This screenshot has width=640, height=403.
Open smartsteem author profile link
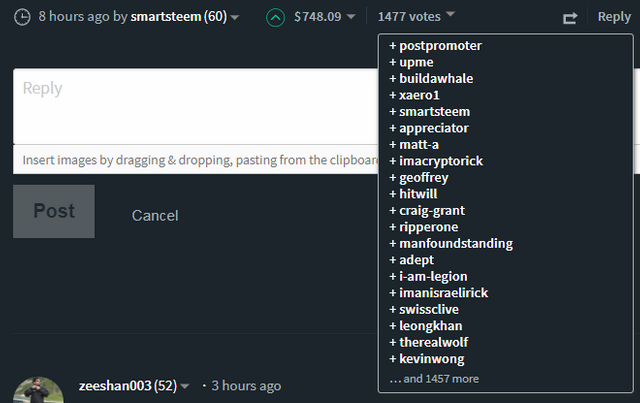pos(166,17)
